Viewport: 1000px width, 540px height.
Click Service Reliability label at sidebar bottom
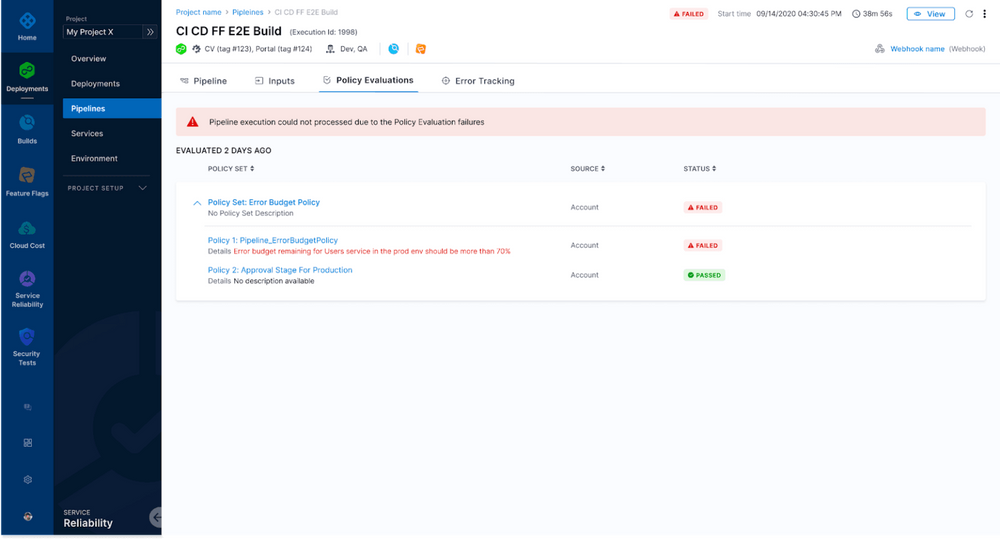click(x=88, y=519)
